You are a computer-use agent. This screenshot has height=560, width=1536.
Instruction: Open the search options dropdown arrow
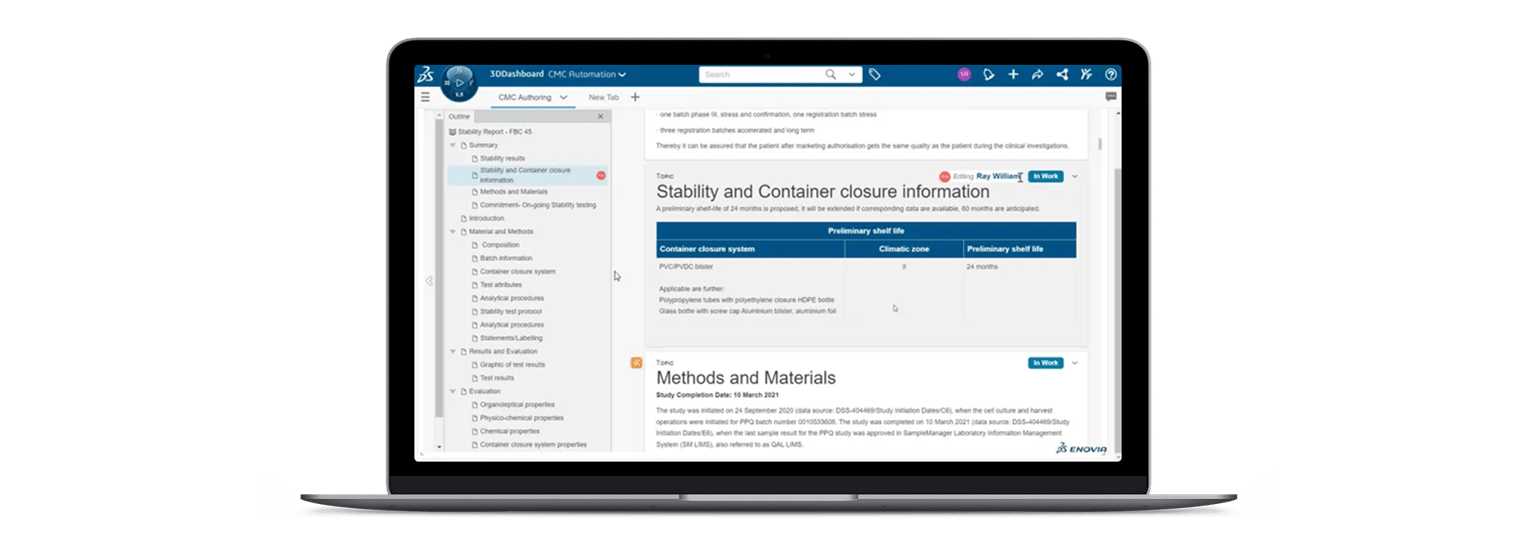[x=852, y=74]
